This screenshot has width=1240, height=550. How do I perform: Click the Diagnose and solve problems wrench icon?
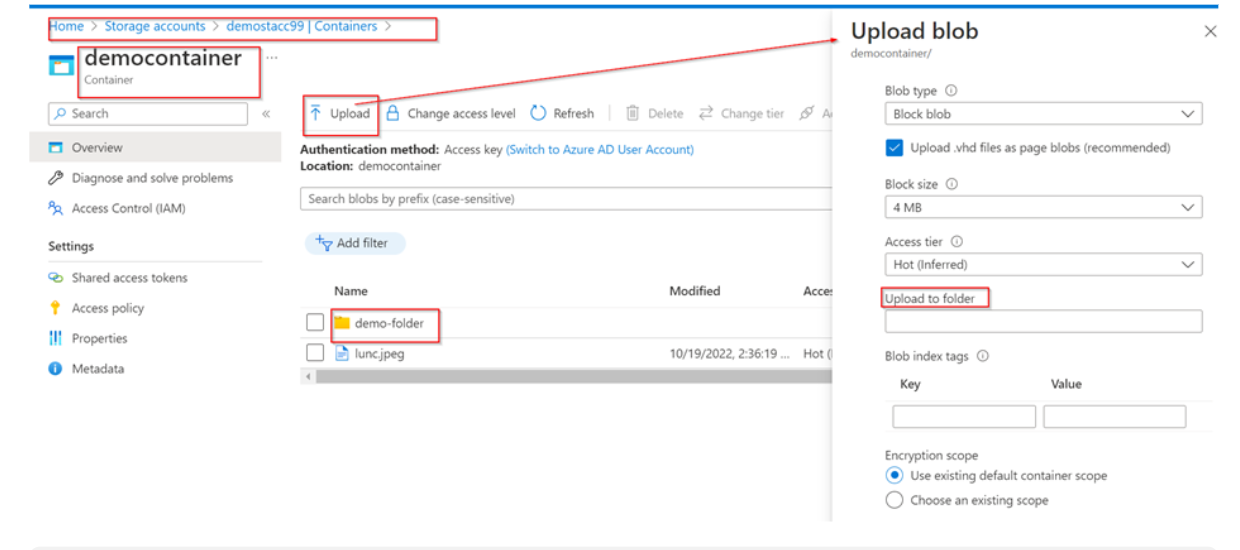coord(56,178)
